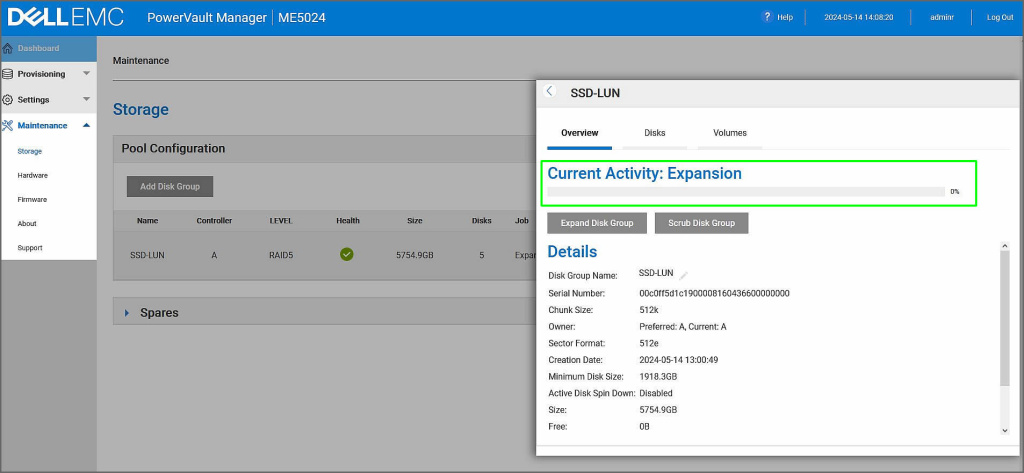Expand the Provisioning menu arrow
The image size is (1024, 473).
[86, 74]
